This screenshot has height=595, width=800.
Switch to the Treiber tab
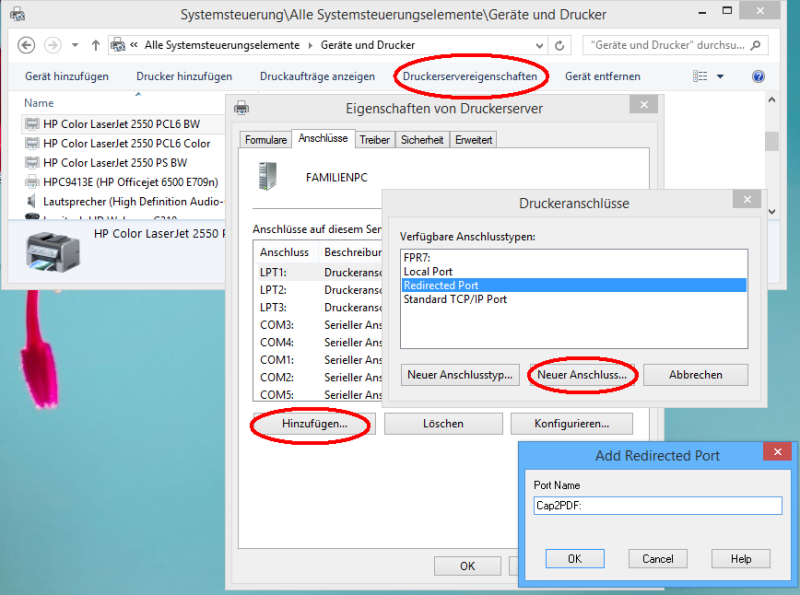pyautogui.click(x=374, y=141)
